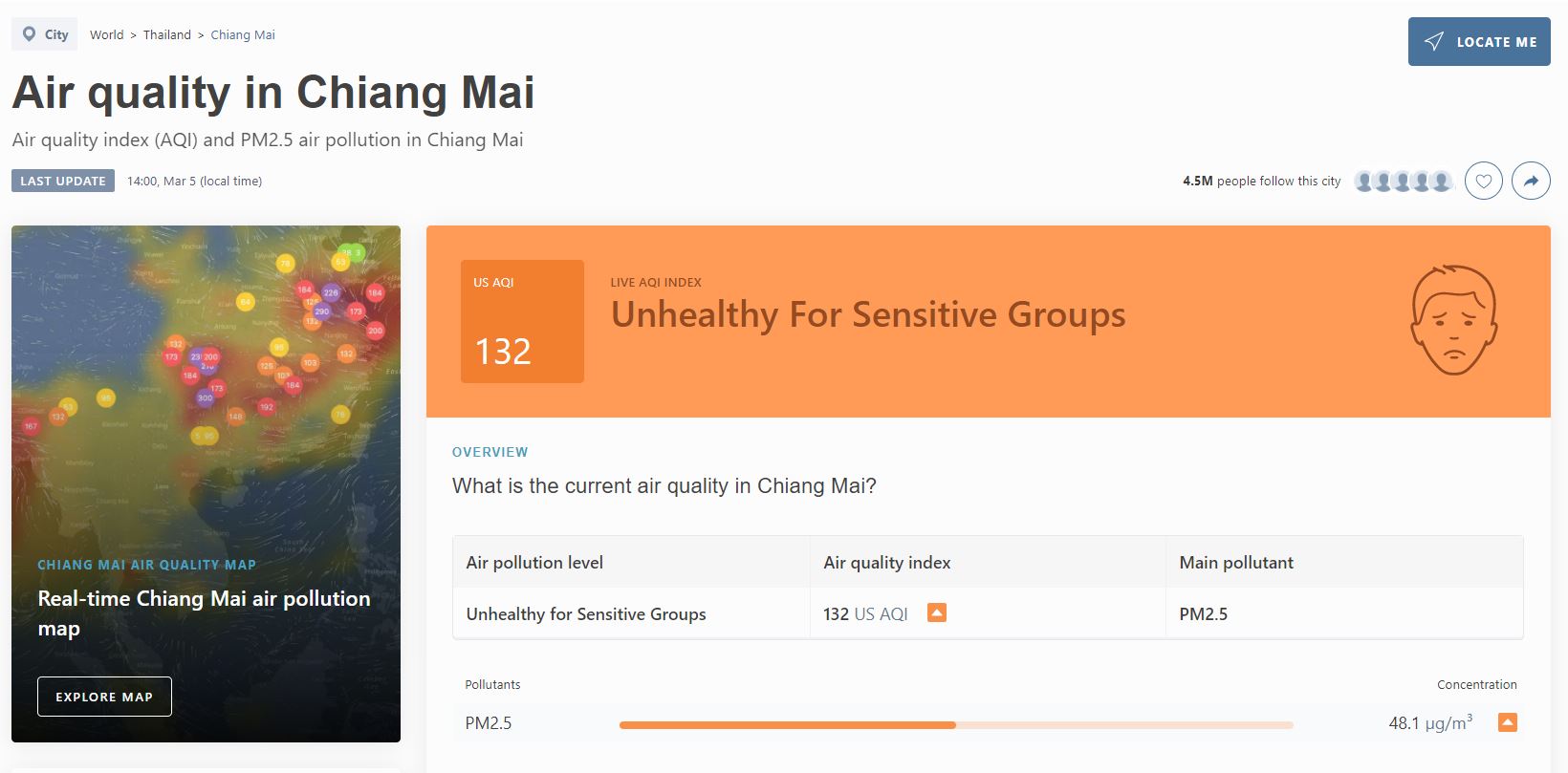The height and width of the screenshot is (773, 1568).
Task: Open the World breadcrumb link
Action: [106, 35]
